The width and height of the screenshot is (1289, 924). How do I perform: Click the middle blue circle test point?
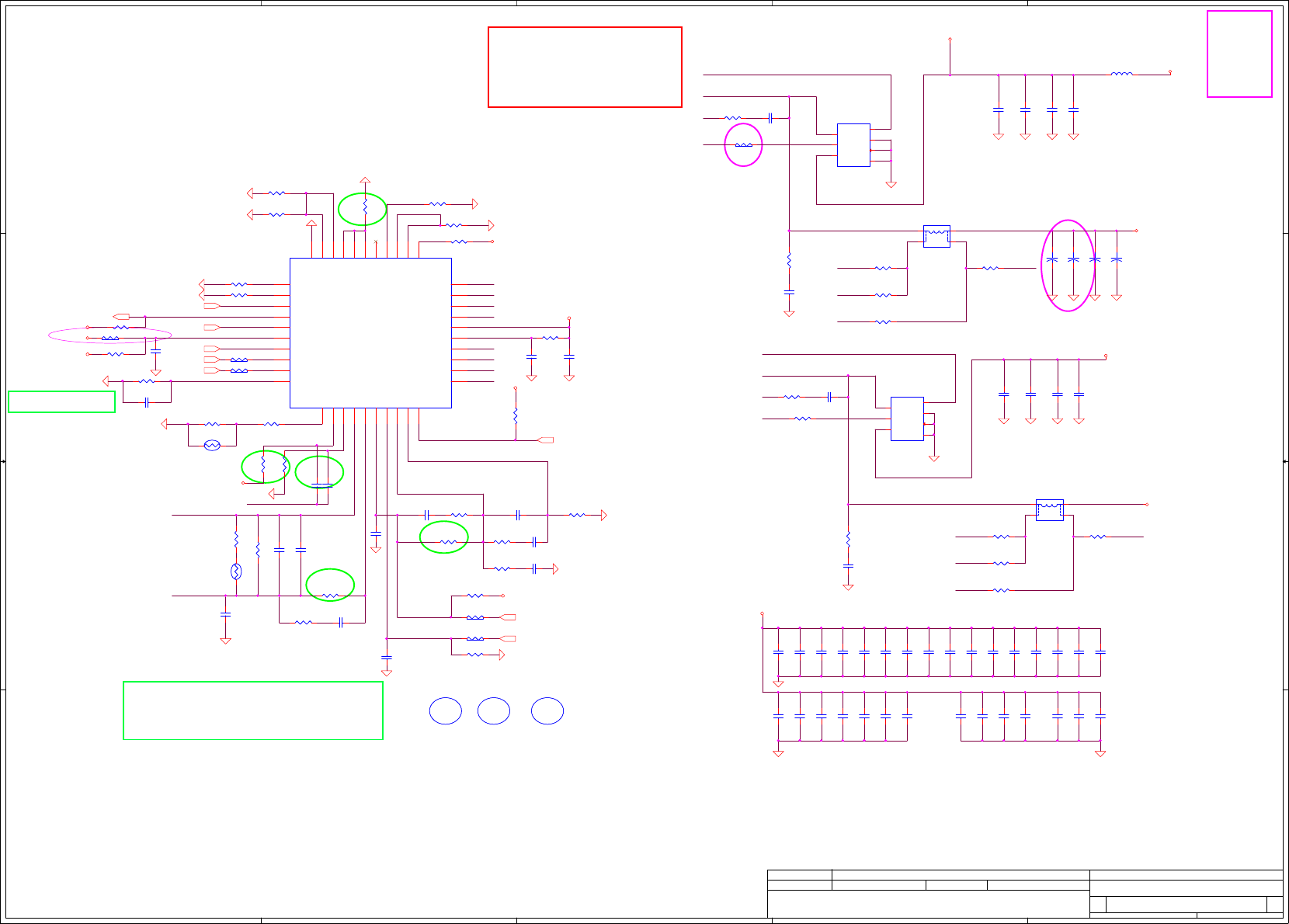tap(494, 711)
